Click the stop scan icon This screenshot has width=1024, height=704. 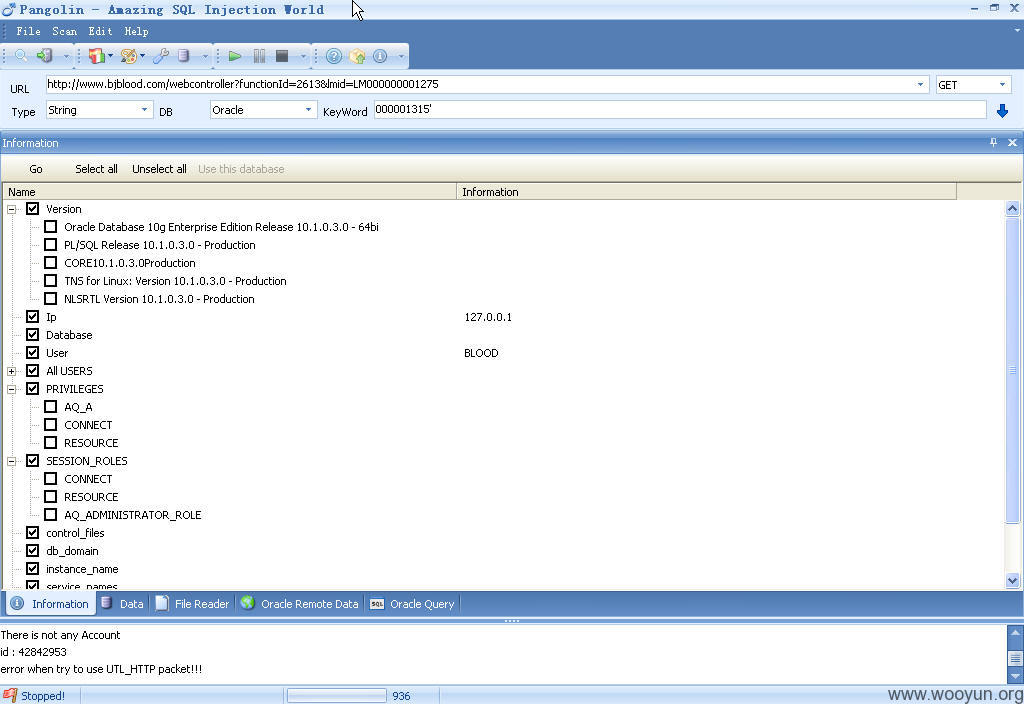[x=282, y=56]
